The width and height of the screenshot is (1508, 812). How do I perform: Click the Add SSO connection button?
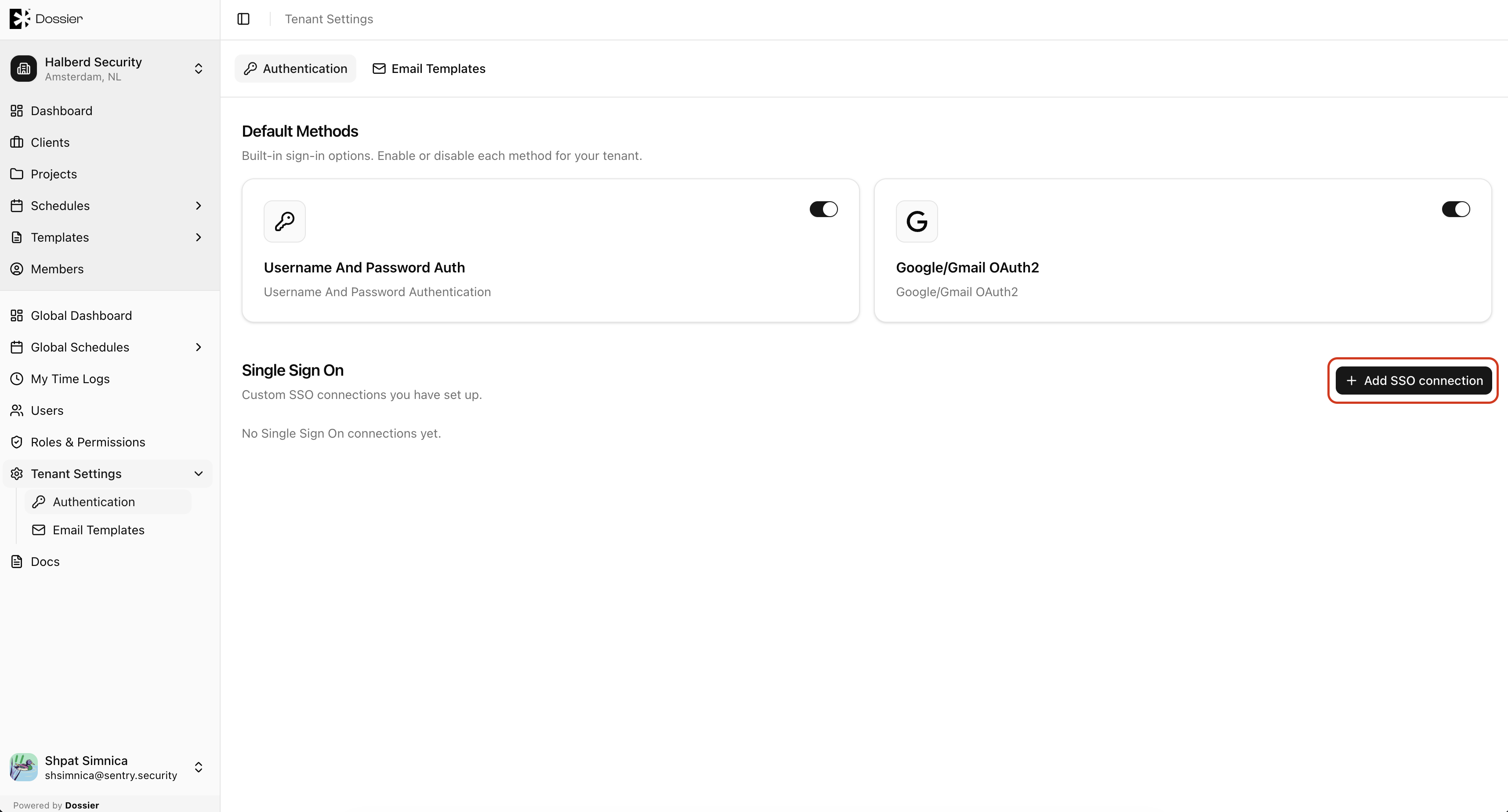[1413, 381]
